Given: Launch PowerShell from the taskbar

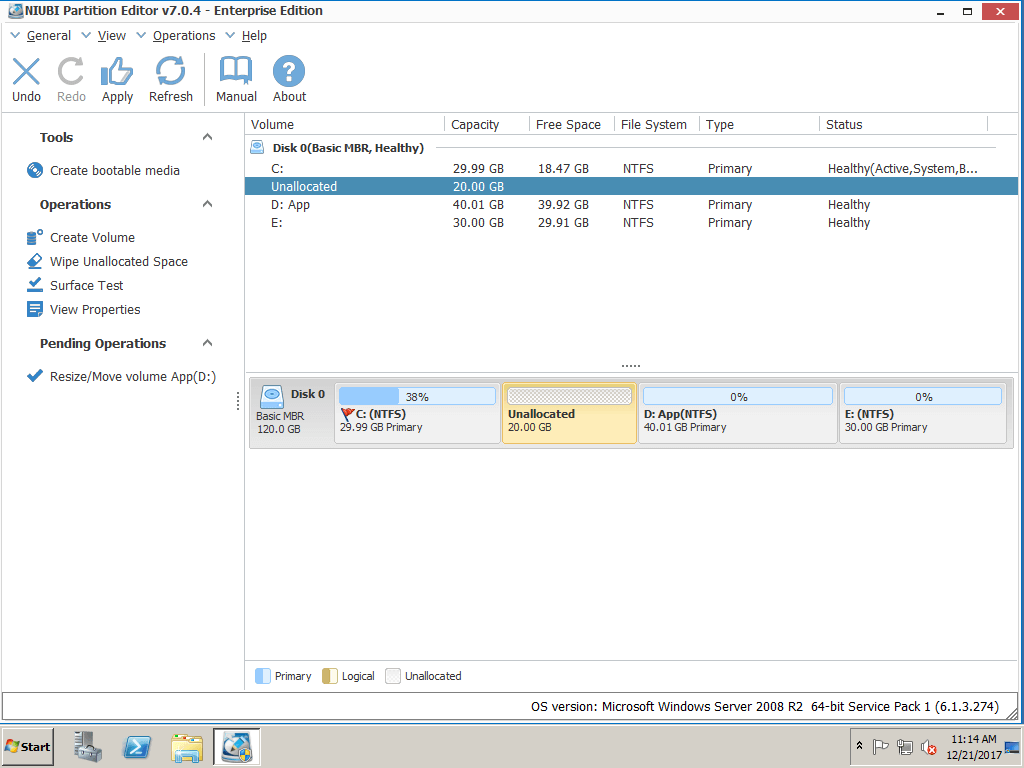Looking at the screenshot, I should click(x=137, y=746).
